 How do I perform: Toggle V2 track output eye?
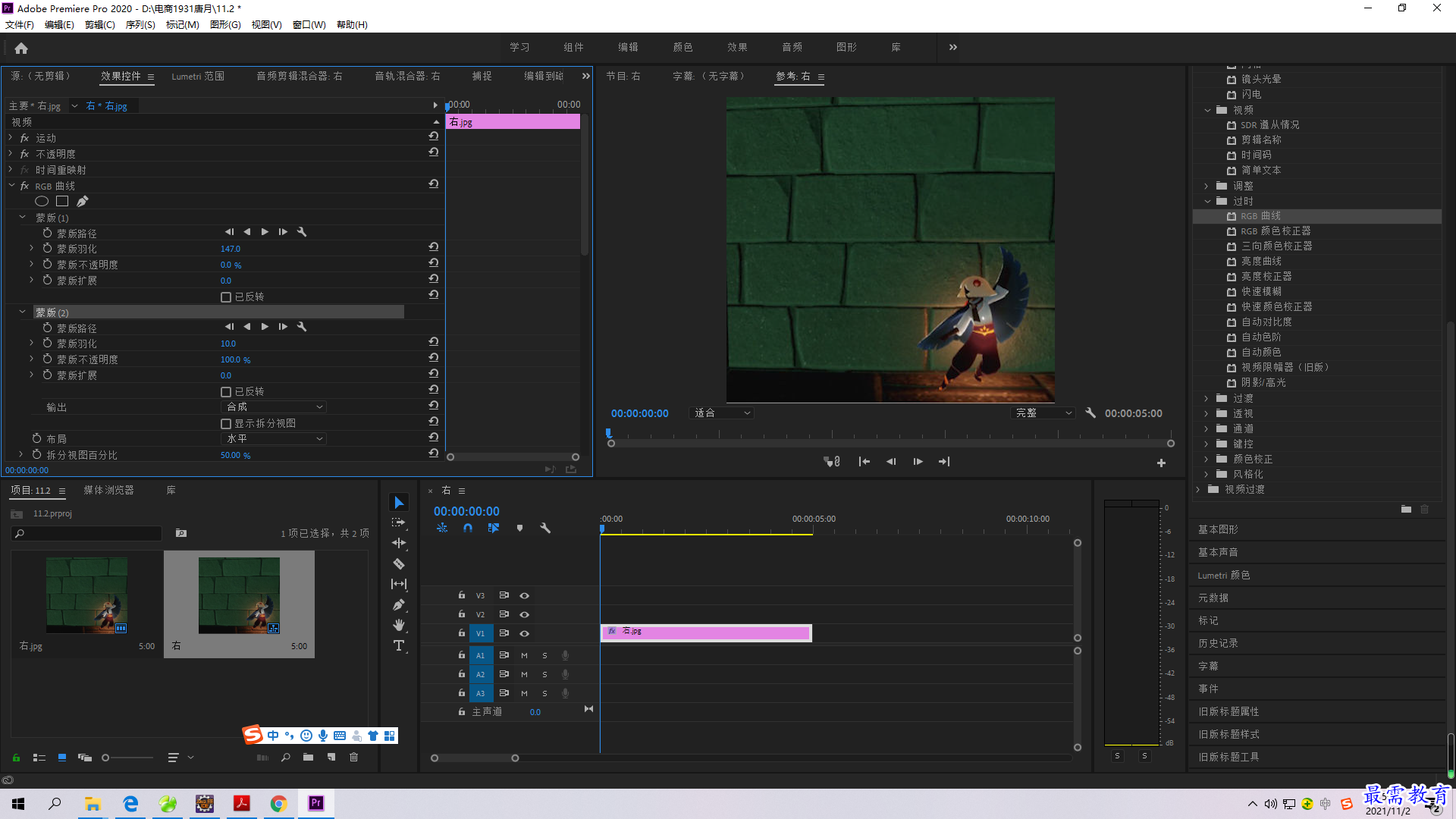pyautogui.click(x=524, y=614)
